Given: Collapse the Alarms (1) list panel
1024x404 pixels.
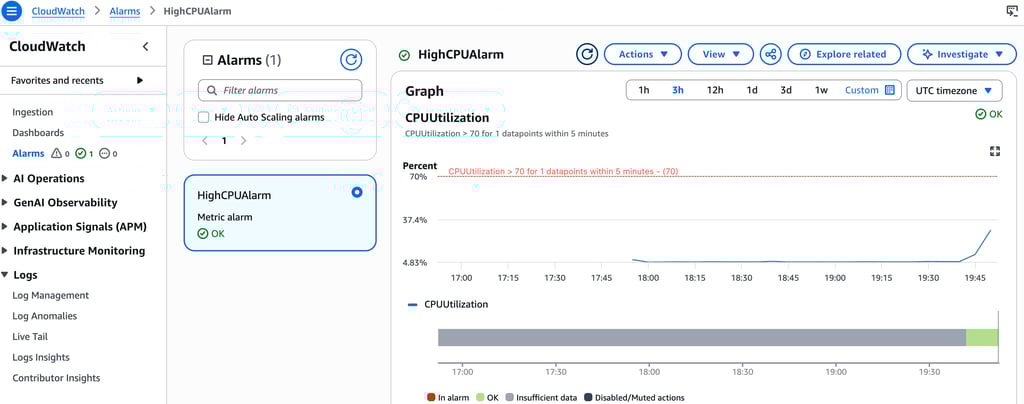Looking at the screenshot, I should point(208,60).
